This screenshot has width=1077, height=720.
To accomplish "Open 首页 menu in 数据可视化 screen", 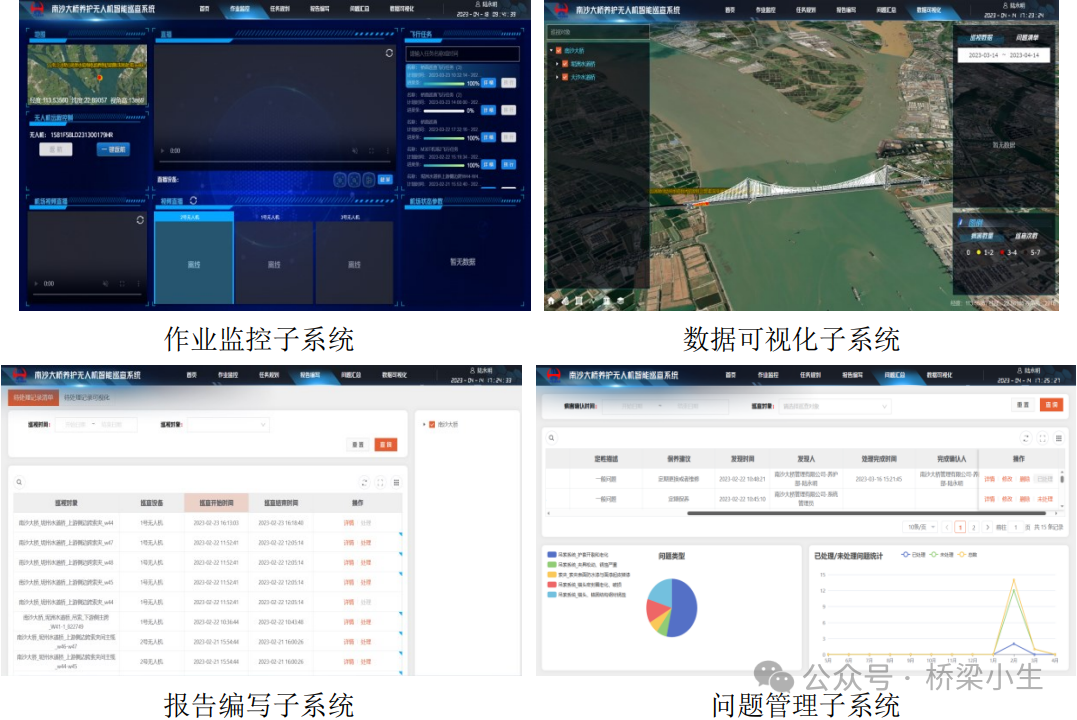I will pos(729,10).
